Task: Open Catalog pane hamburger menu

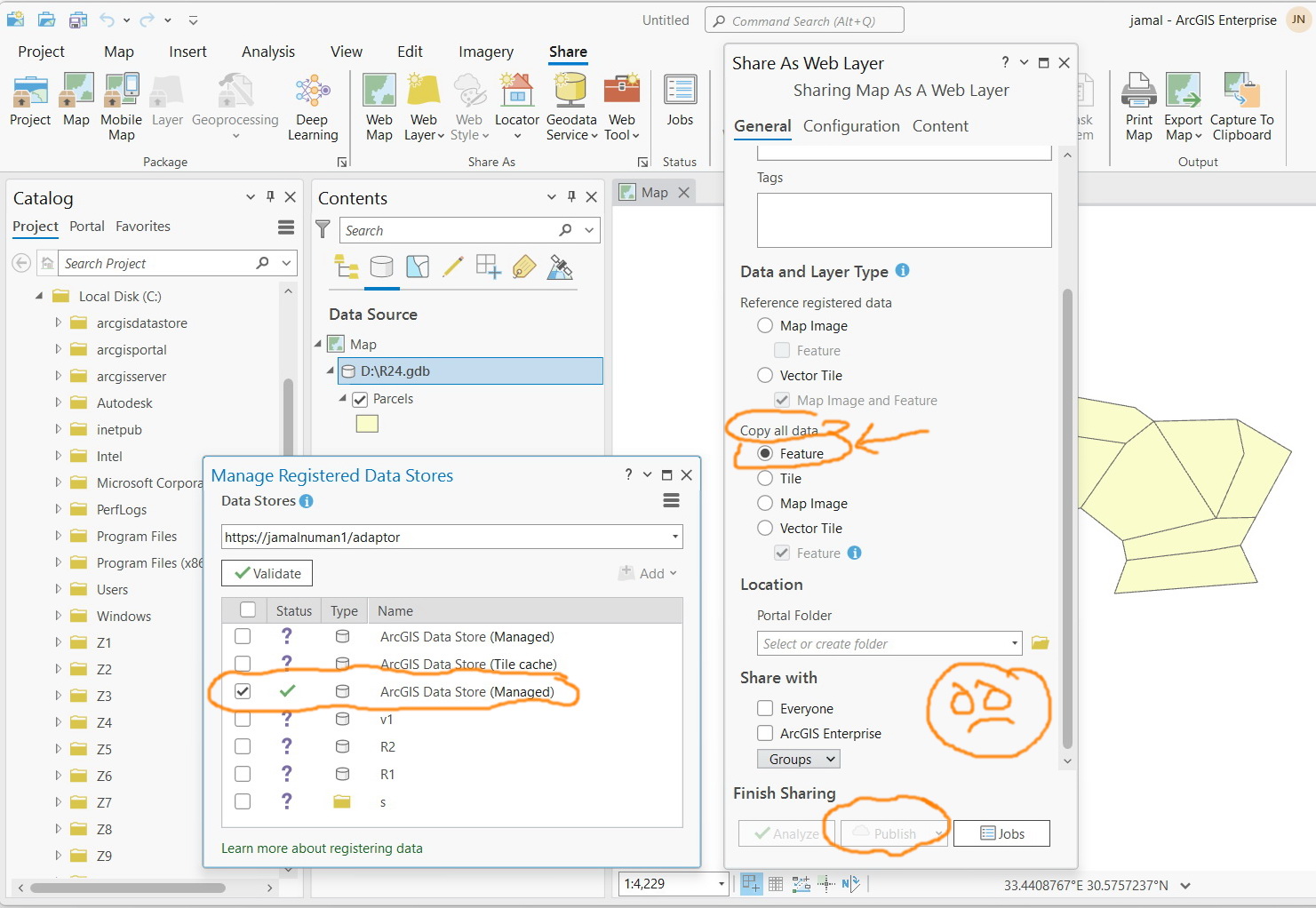Action: (286, 227)
